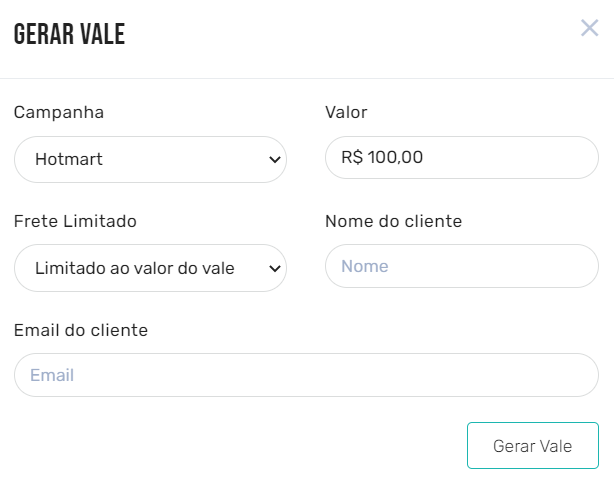
Task: Click the R$ 100,00 value text
Action: (x=381, y=158)
